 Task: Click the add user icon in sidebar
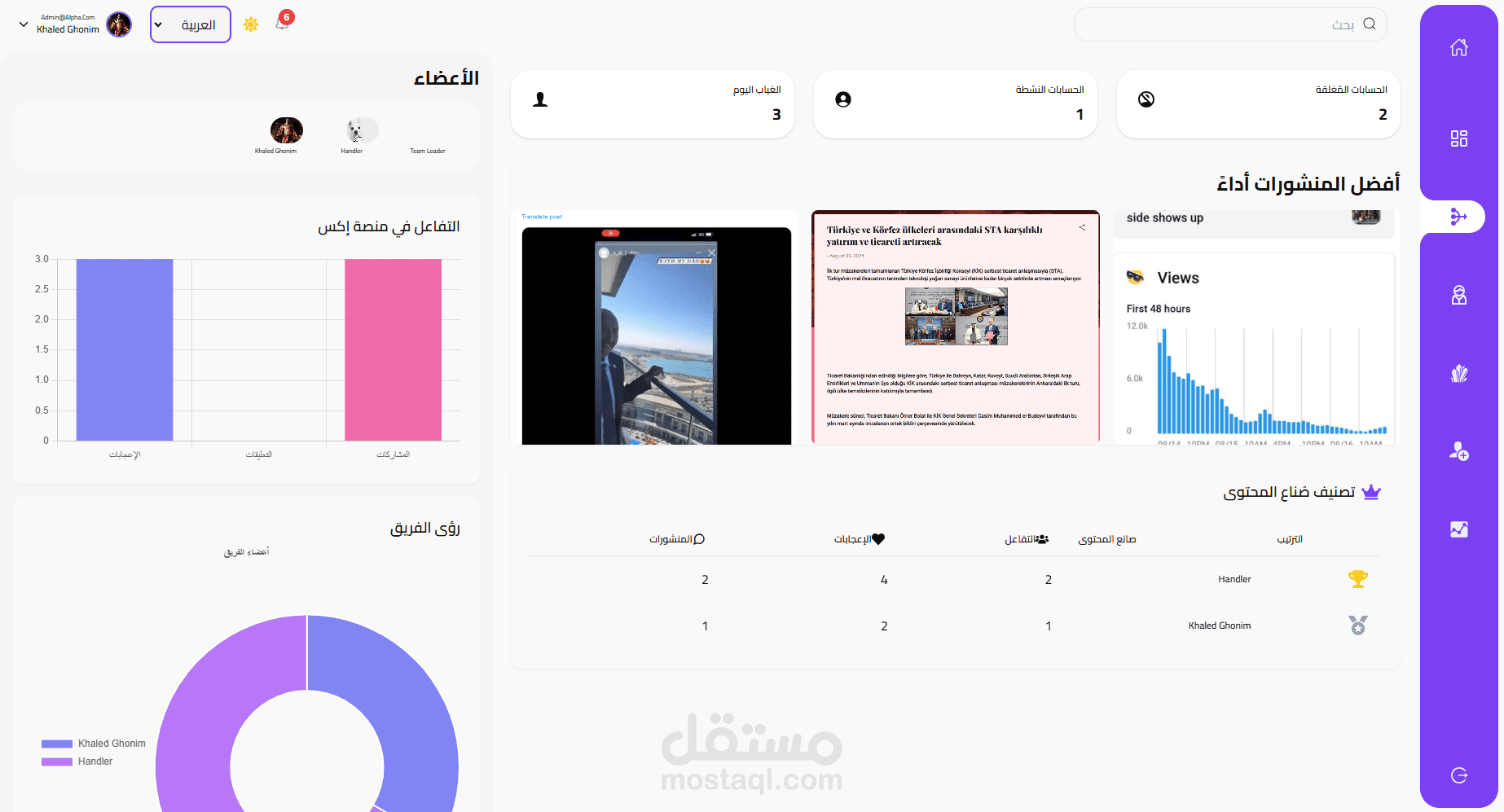point(1458,451)
